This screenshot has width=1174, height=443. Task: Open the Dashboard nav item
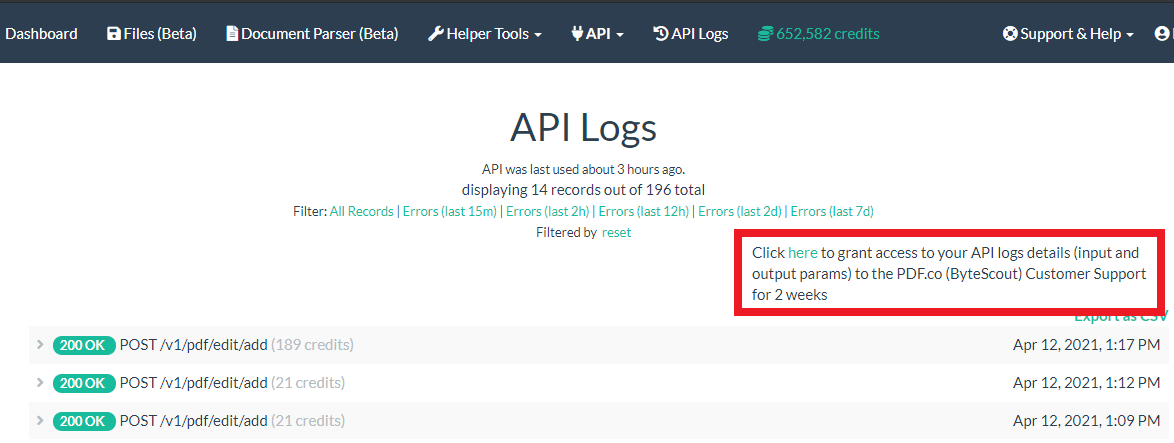point(41,34)
